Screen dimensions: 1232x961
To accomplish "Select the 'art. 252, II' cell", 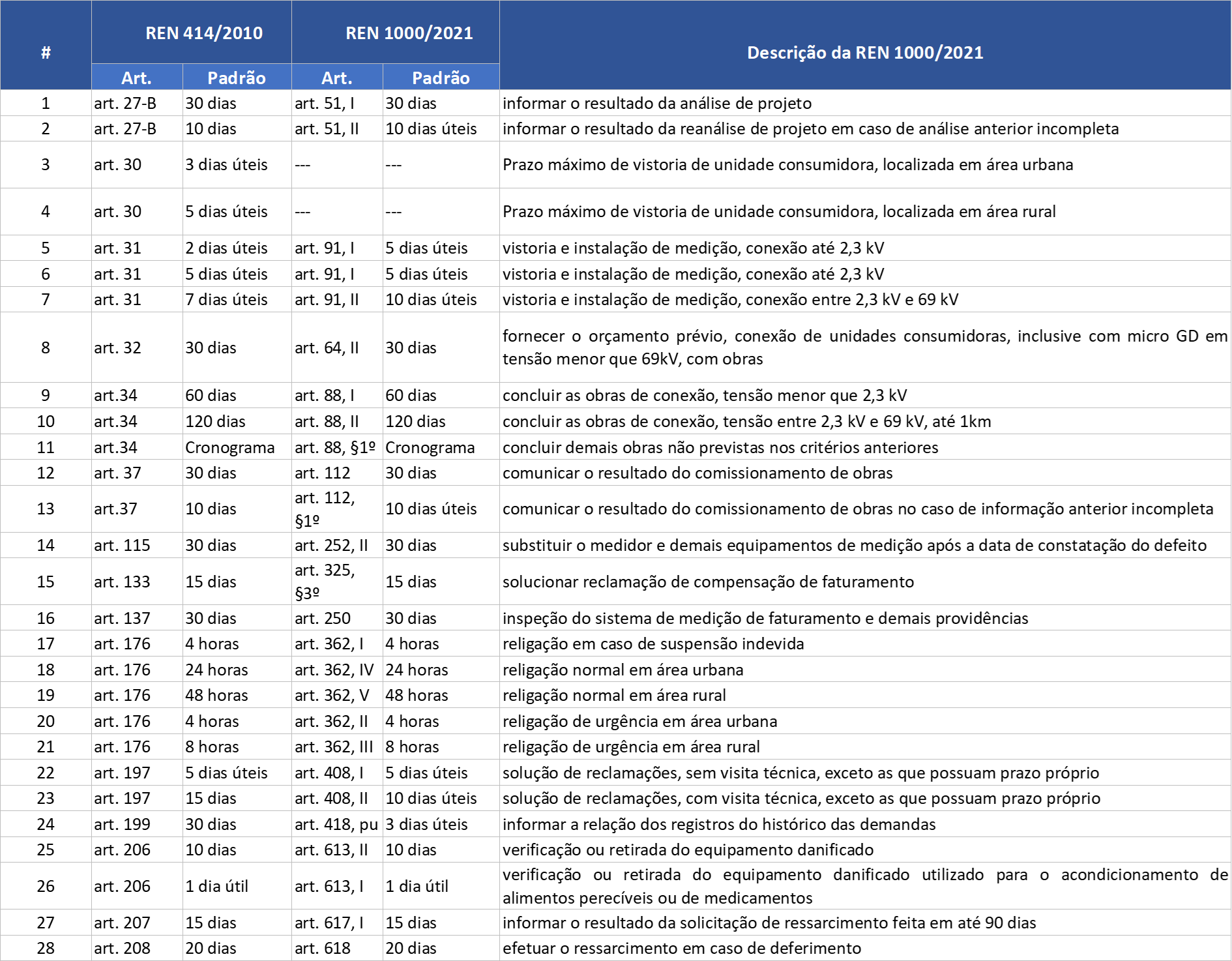I will pyautogui.click(x=331, y=545).
